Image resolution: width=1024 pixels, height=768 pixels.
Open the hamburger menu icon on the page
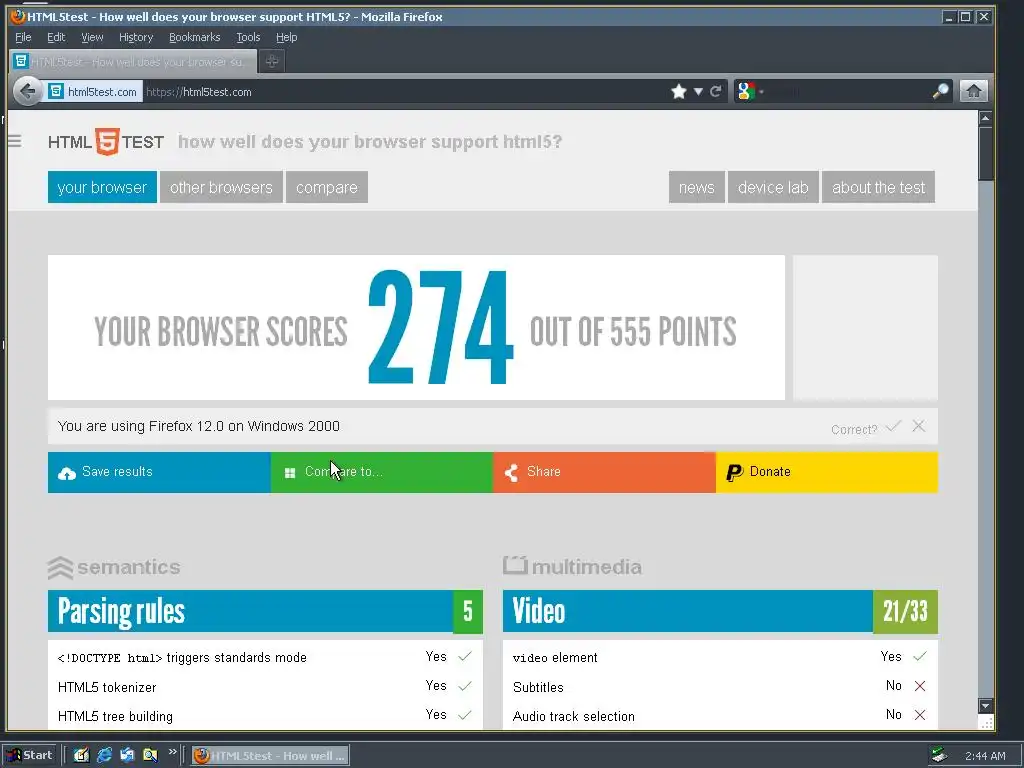(14, 141)
